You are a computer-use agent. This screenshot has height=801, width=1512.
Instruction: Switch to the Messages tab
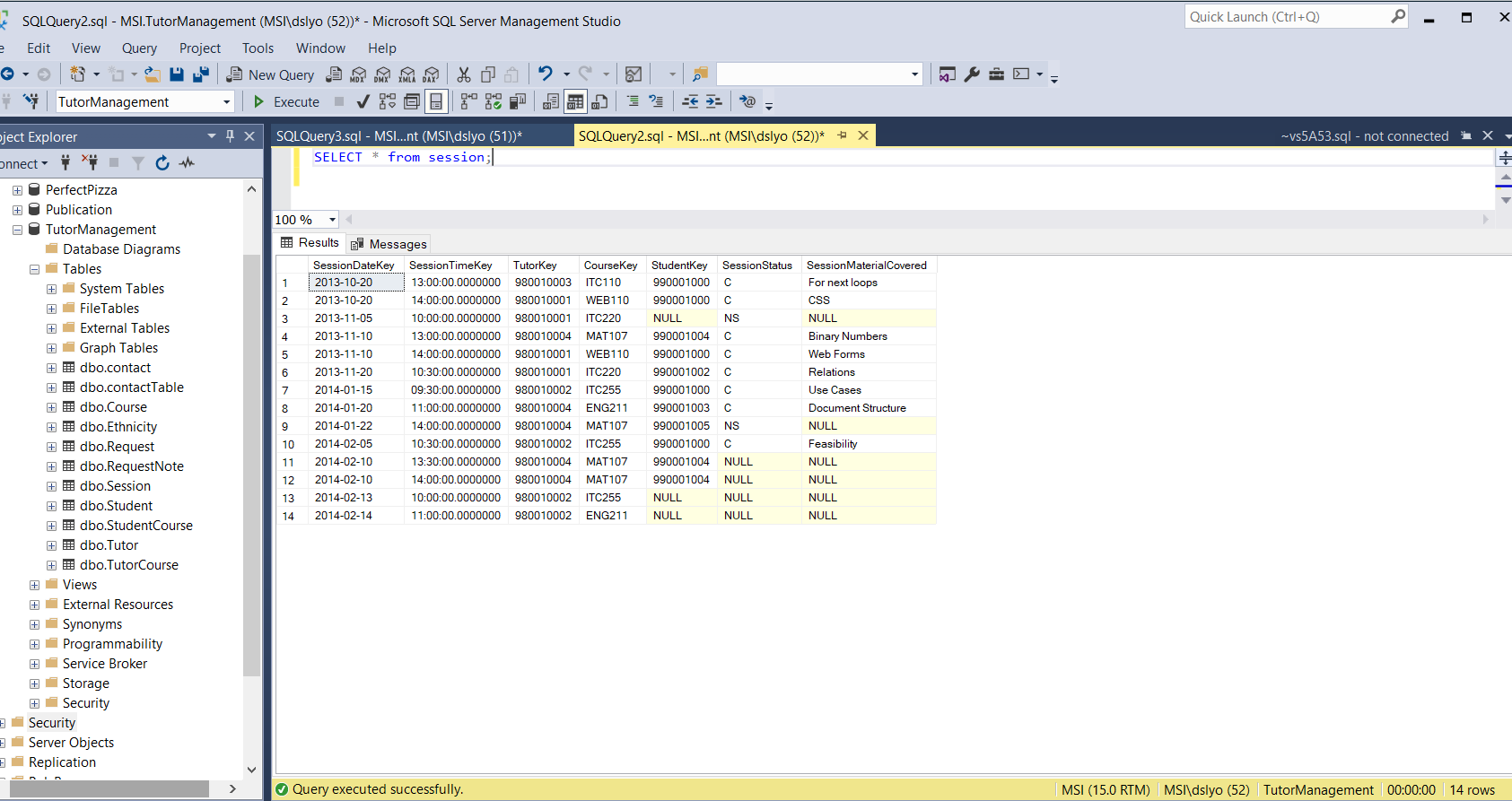pyautogui.click(x=389, y=244)
